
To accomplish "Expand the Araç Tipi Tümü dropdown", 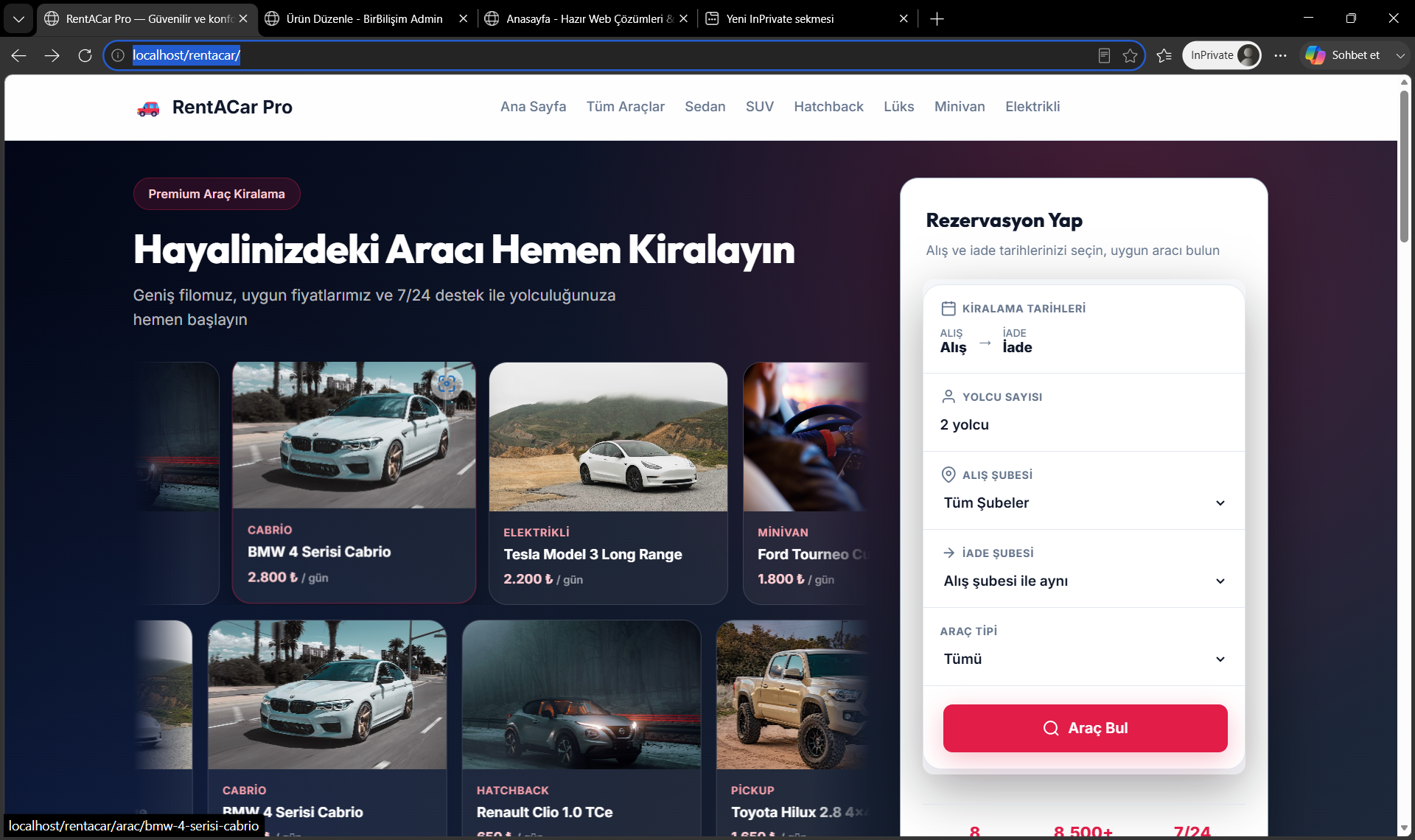I will pyautogui.click(x=1084, y=659).
